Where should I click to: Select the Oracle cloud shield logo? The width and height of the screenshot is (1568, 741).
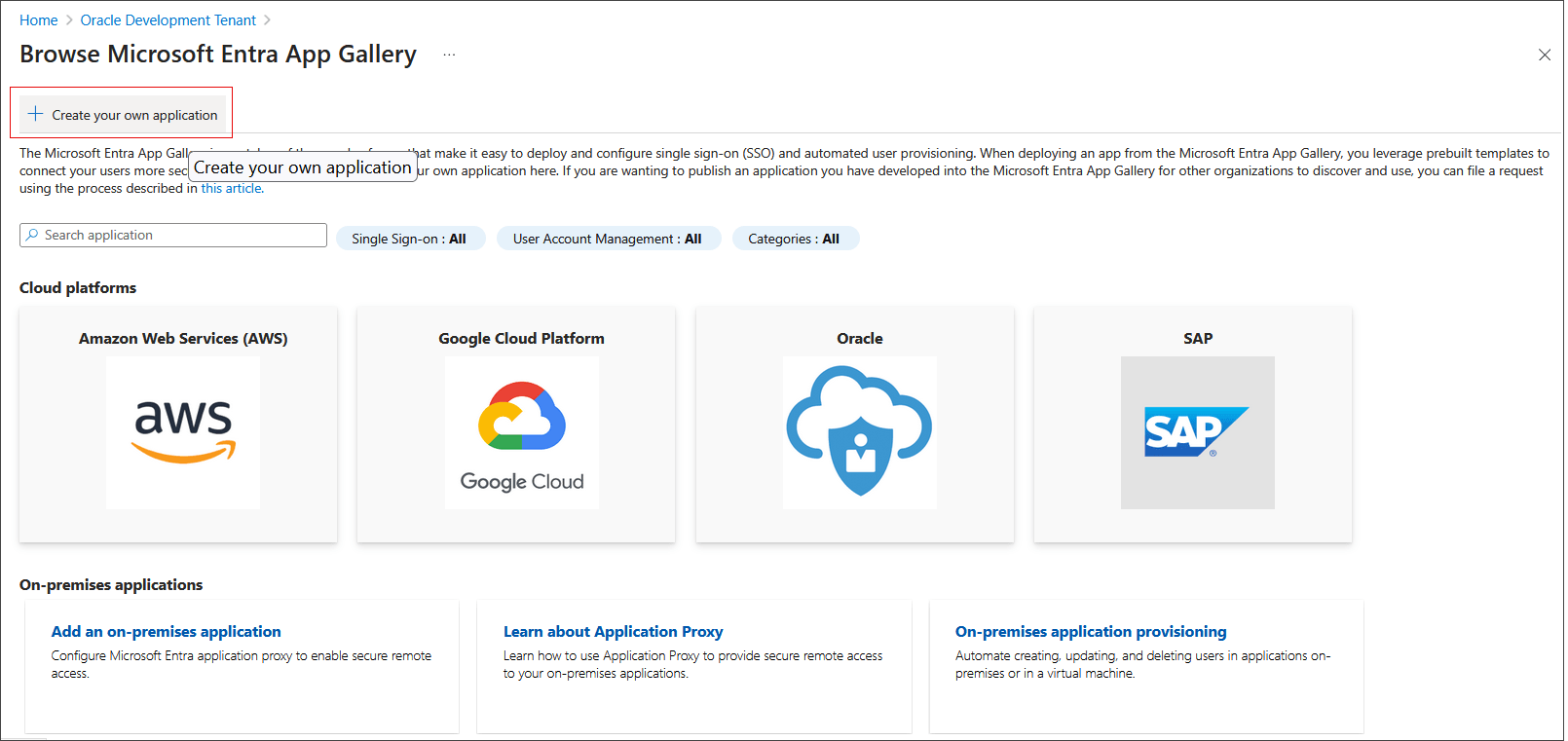(860, 432)
